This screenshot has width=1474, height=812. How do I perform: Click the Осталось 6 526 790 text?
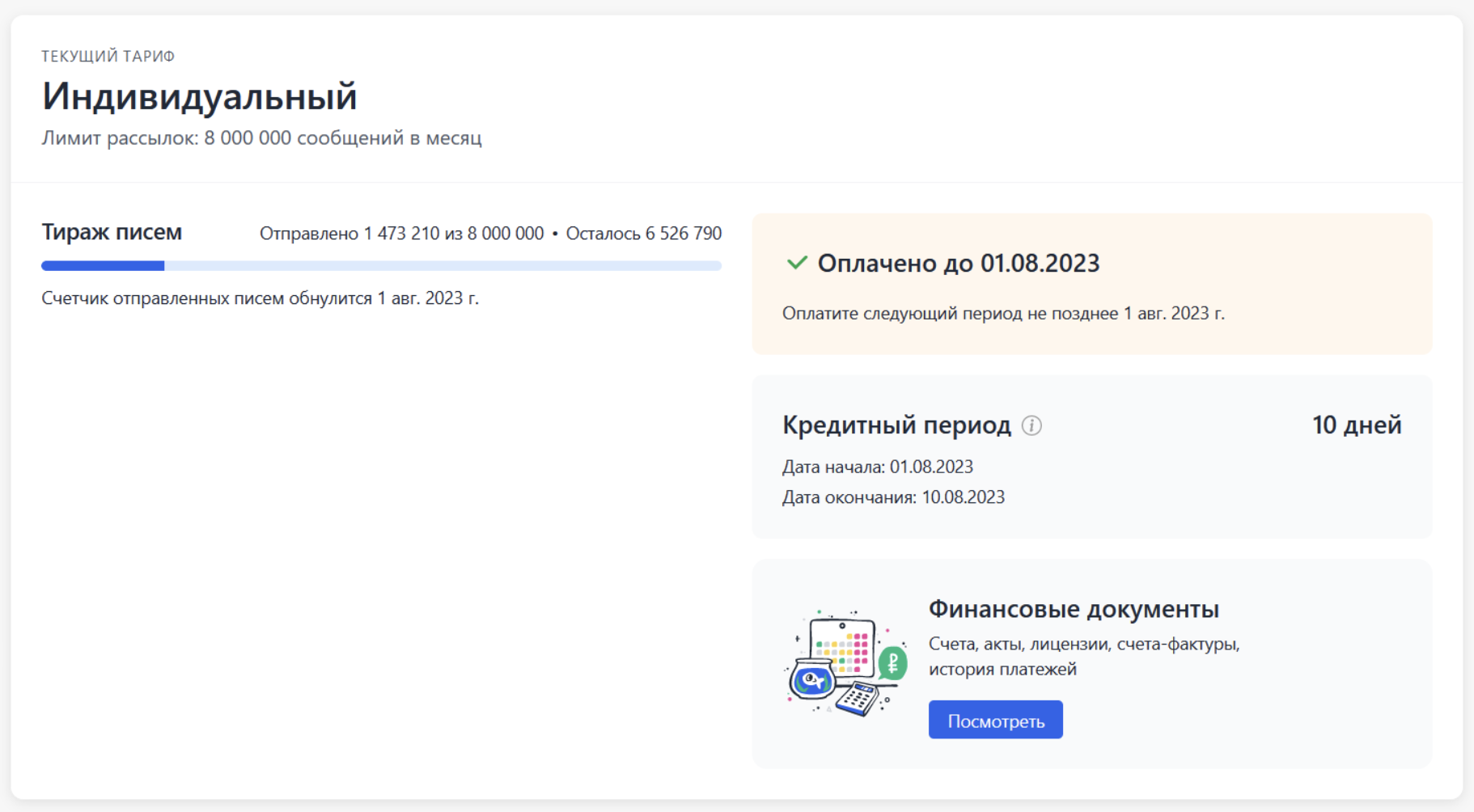tap(643, 234)
